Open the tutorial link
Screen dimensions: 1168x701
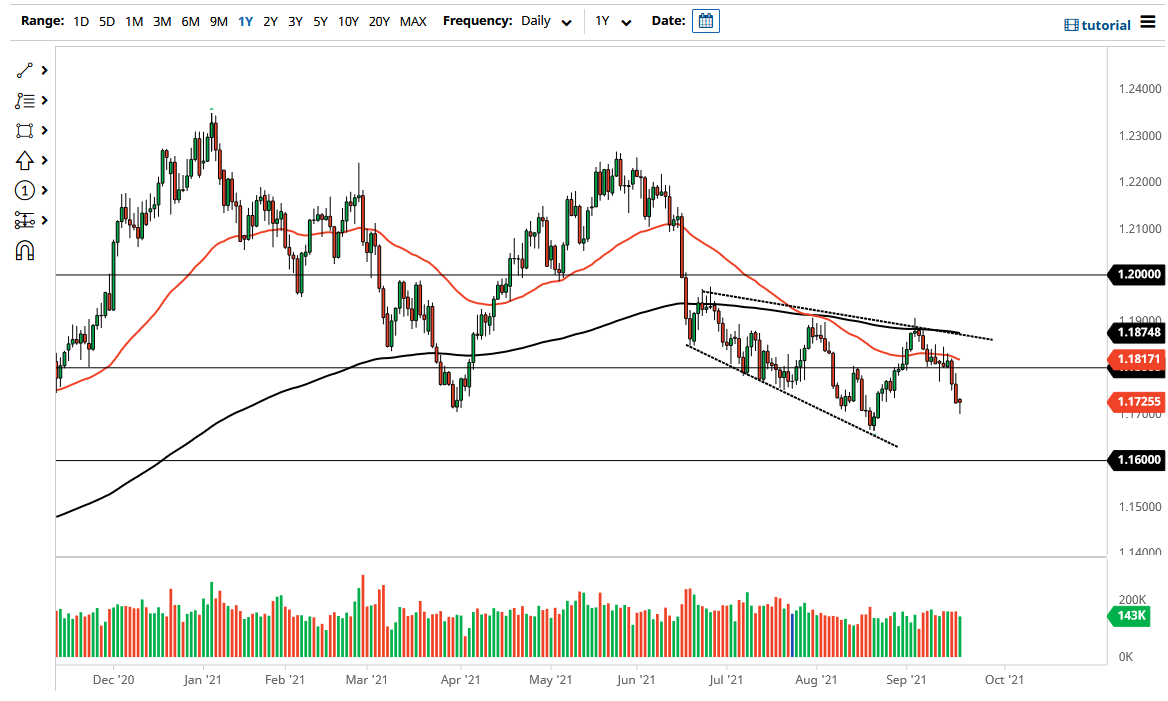(1097, 25)
